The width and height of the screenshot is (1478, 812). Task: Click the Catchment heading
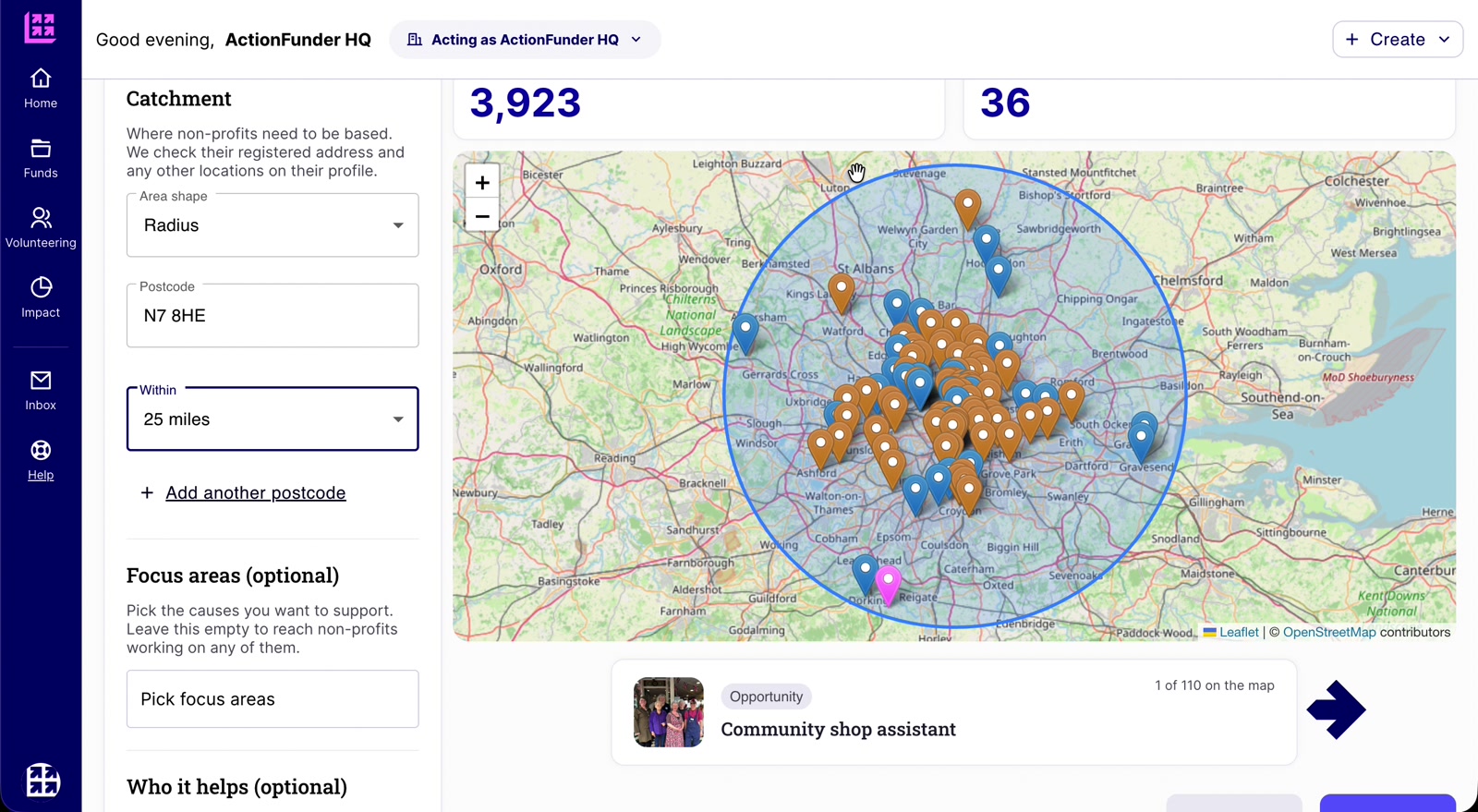(178, 99)
